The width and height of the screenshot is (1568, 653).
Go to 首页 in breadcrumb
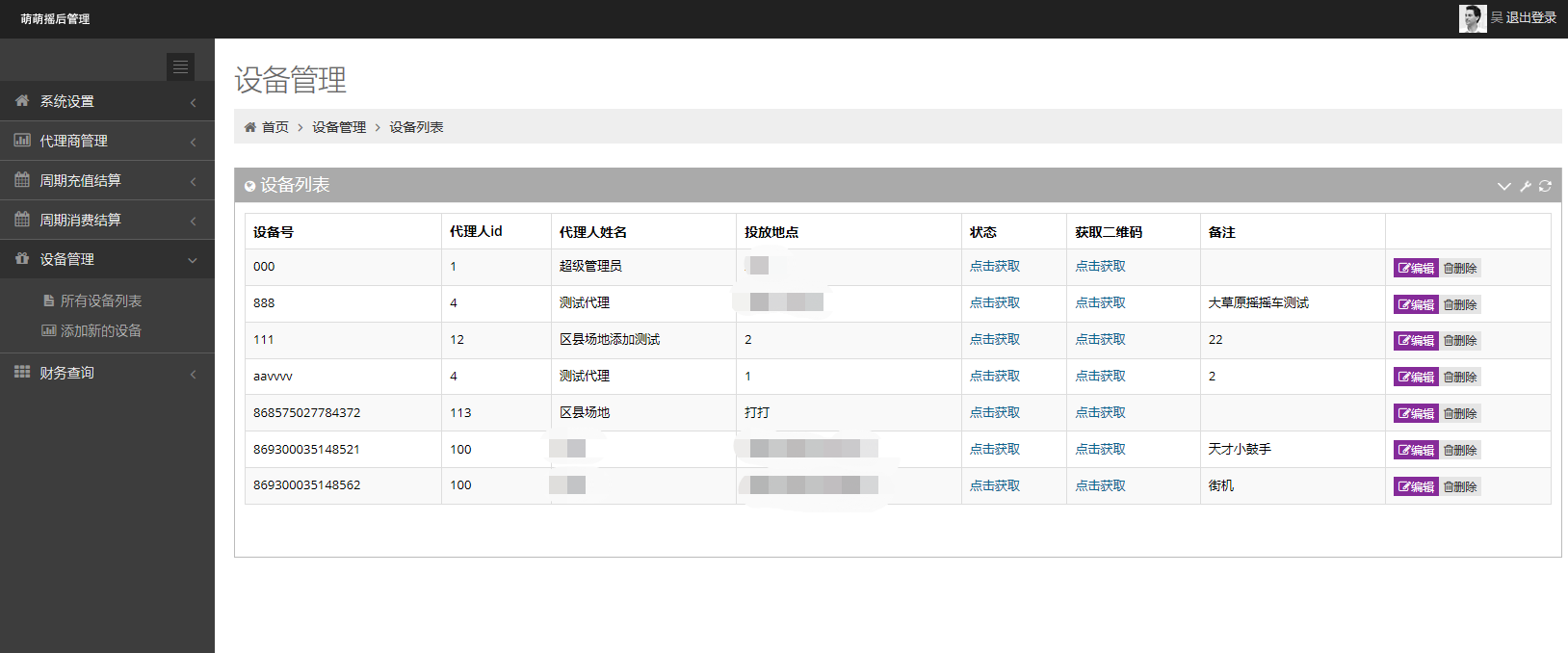pos(275,127)
